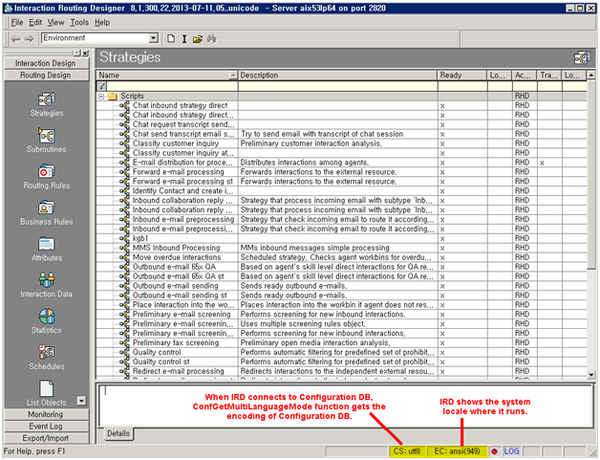Collapse the Scripts folder tree node
Image resolution: width=600 pixels, height=460 pixels.
pyautogui.click(x=101, y=96)
